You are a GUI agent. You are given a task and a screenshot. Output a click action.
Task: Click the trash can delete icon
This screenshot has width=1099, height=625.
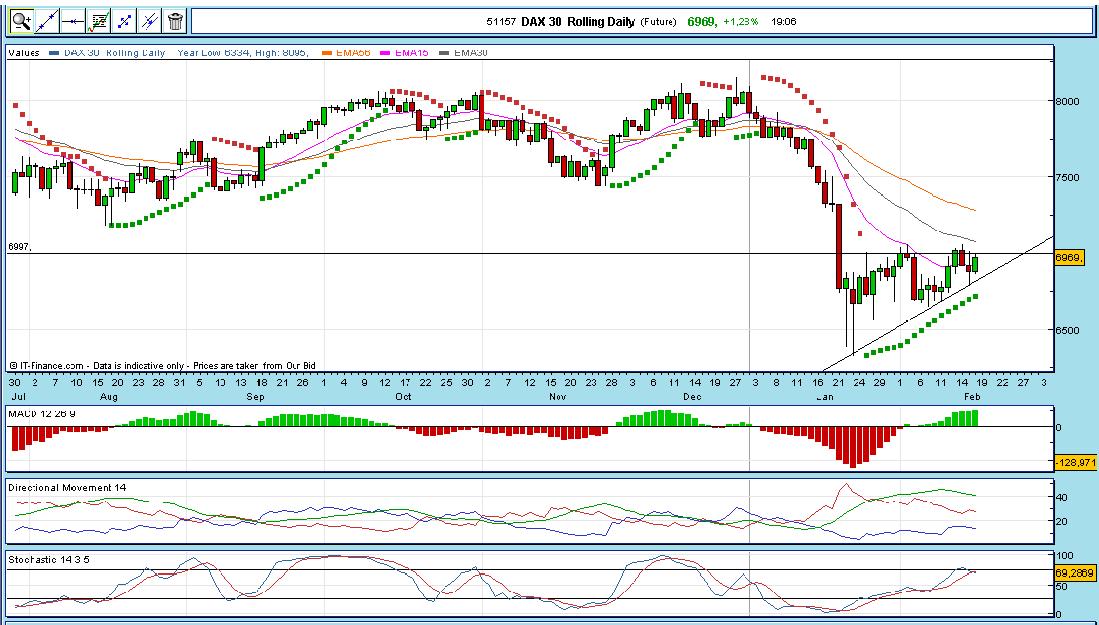click(x=175, y=21)
